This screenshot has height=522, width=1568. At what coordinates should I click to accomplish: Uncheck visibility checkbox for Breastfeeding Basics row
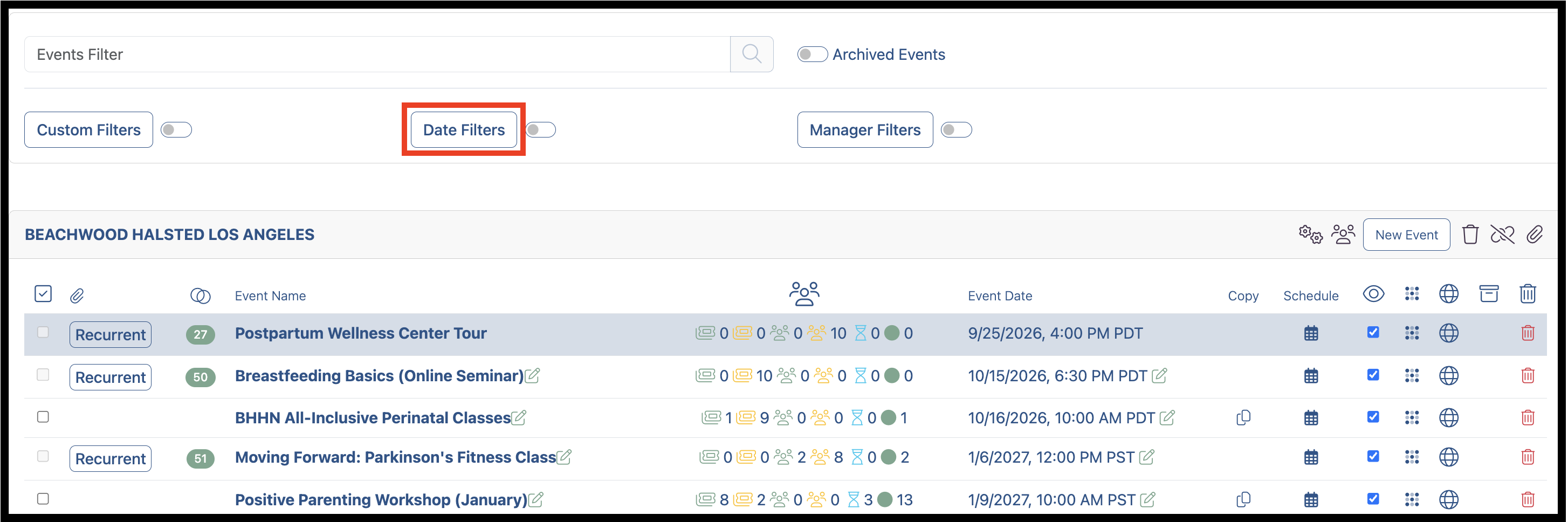(x=1373, y=375)
